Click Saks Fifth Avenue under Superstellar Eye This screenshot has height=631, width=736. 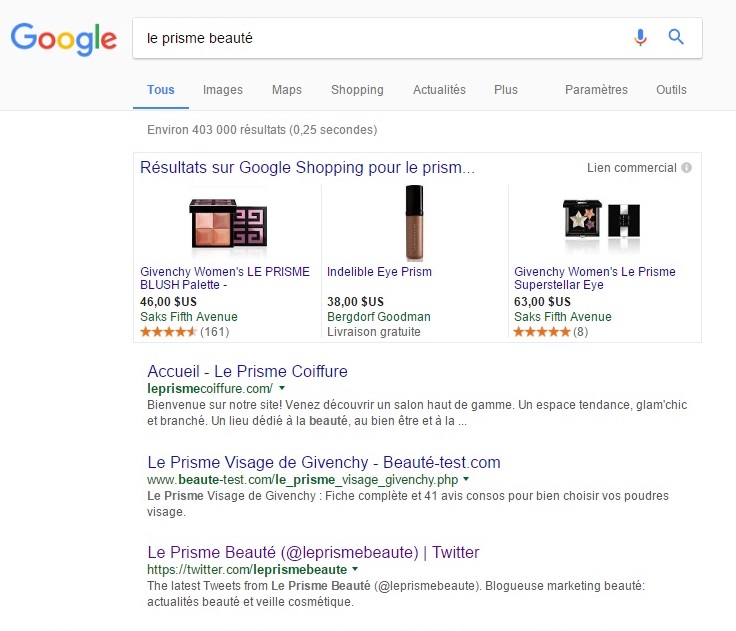pyautogui.click(x=563, y=317)
